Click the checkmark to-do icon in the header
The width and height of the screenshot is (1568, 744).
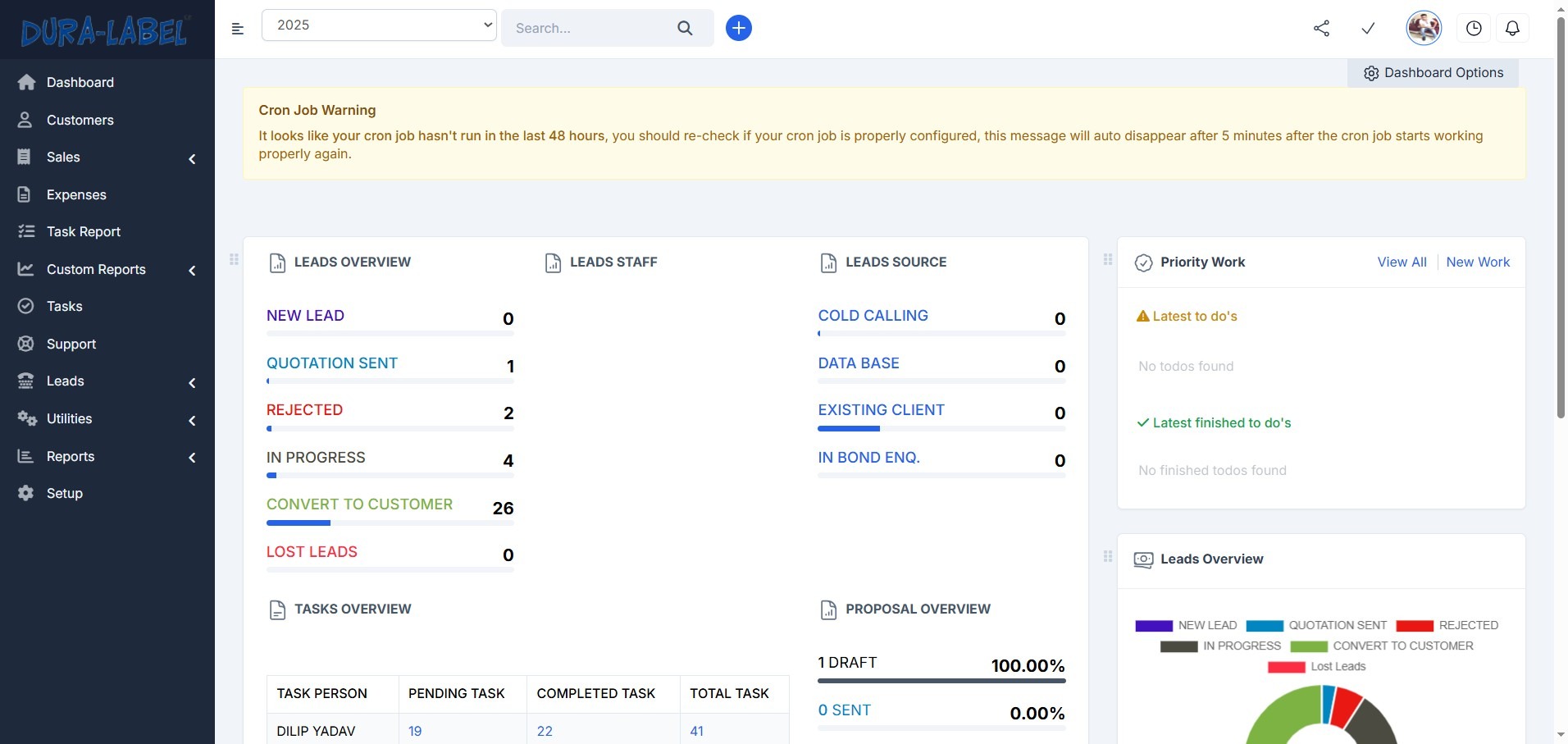point(1368,28)
